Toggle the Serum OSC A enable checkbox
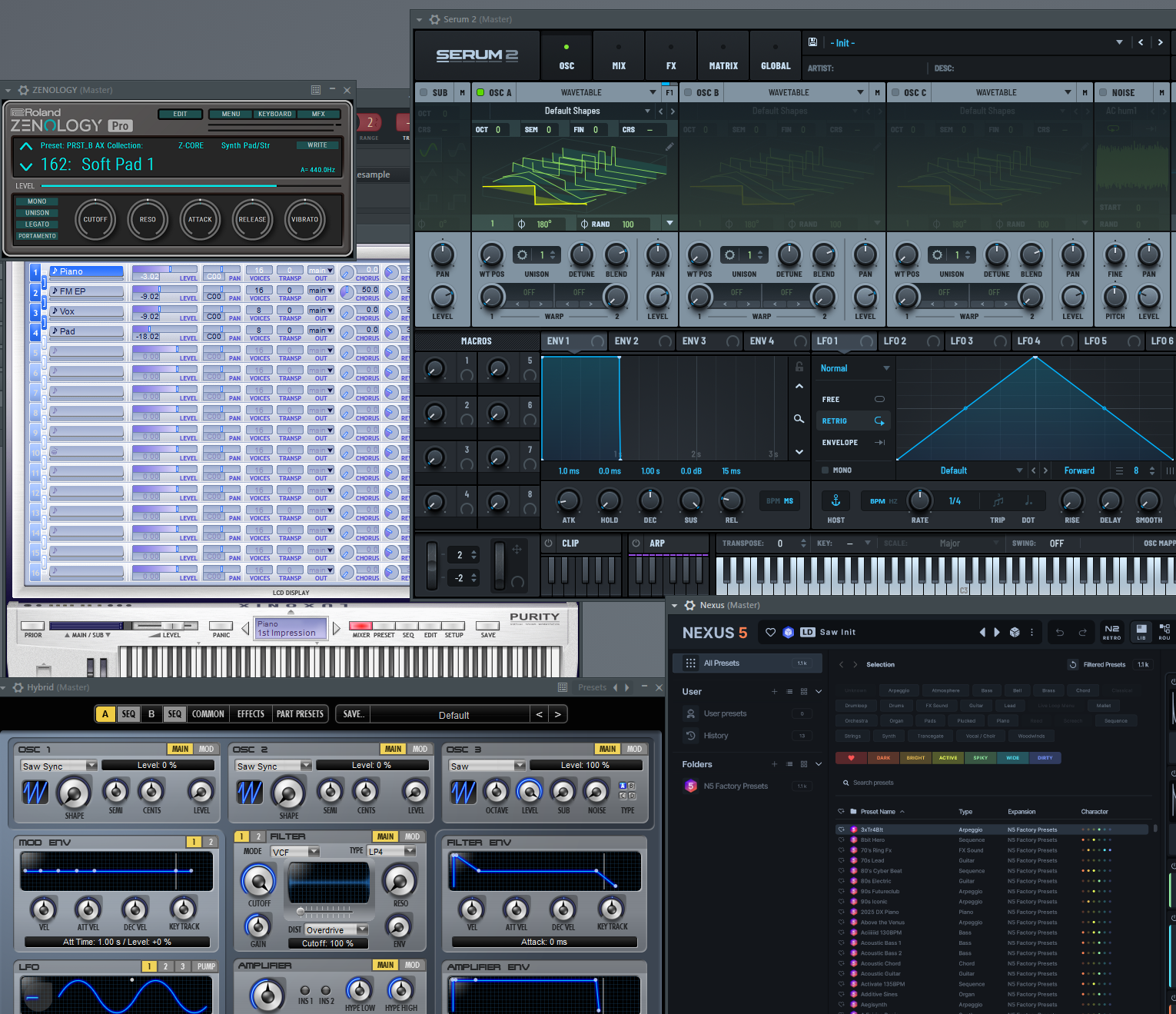 pos(480,92)
